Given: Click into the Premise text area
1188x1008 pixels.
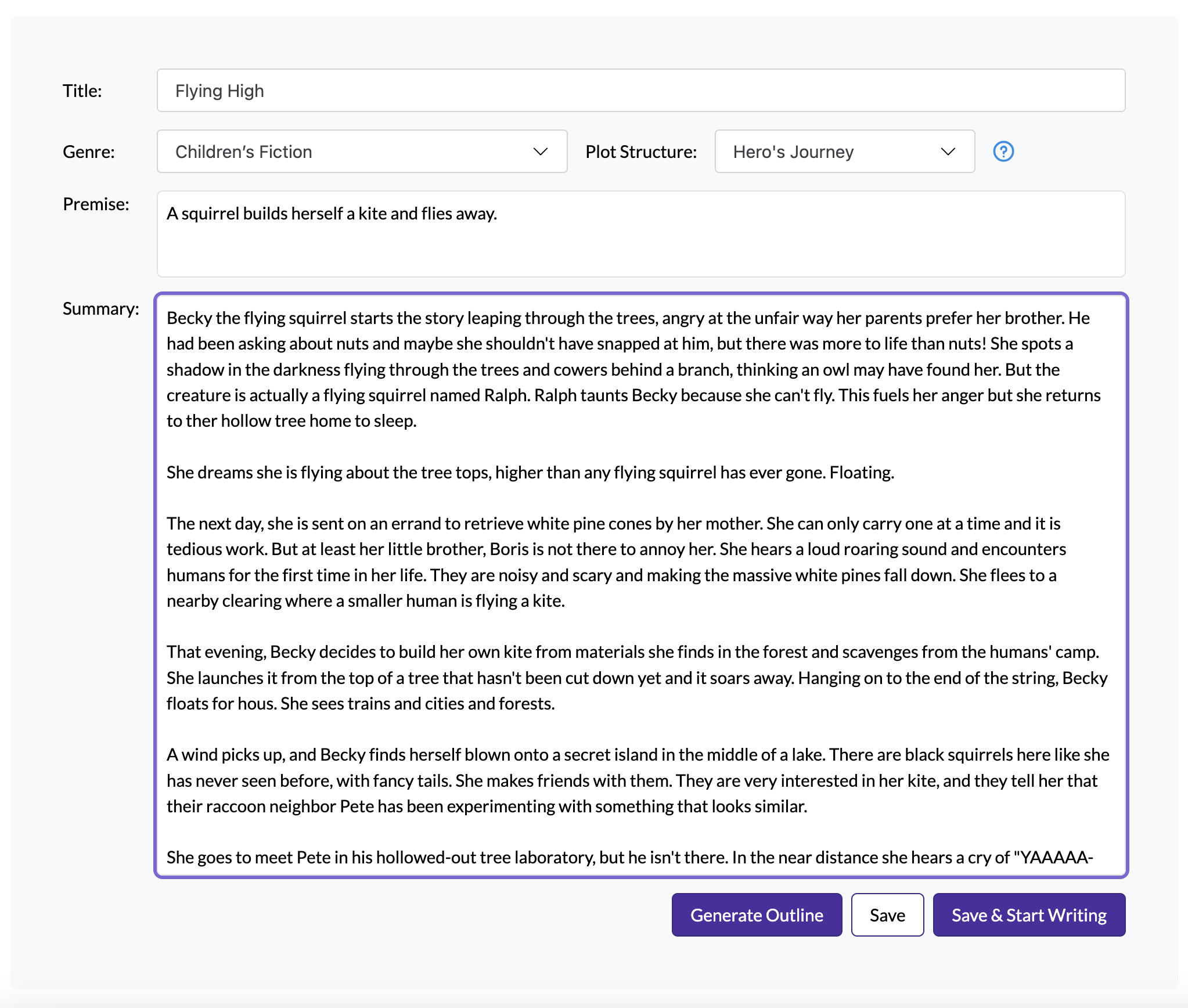Looking at the screenshot, I should [641, 234].
